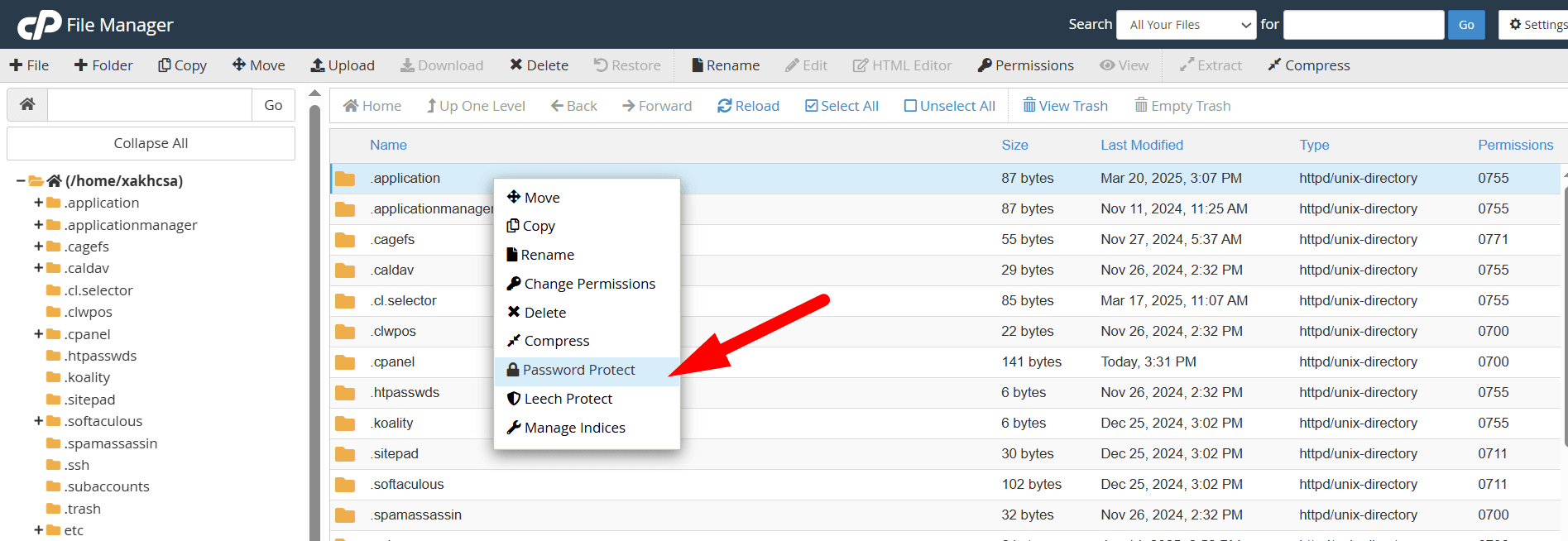Expand the .softaculous tree folder
Viewport: 1568px width, 541px height.
pyautogui.click(x=38, y=421)
